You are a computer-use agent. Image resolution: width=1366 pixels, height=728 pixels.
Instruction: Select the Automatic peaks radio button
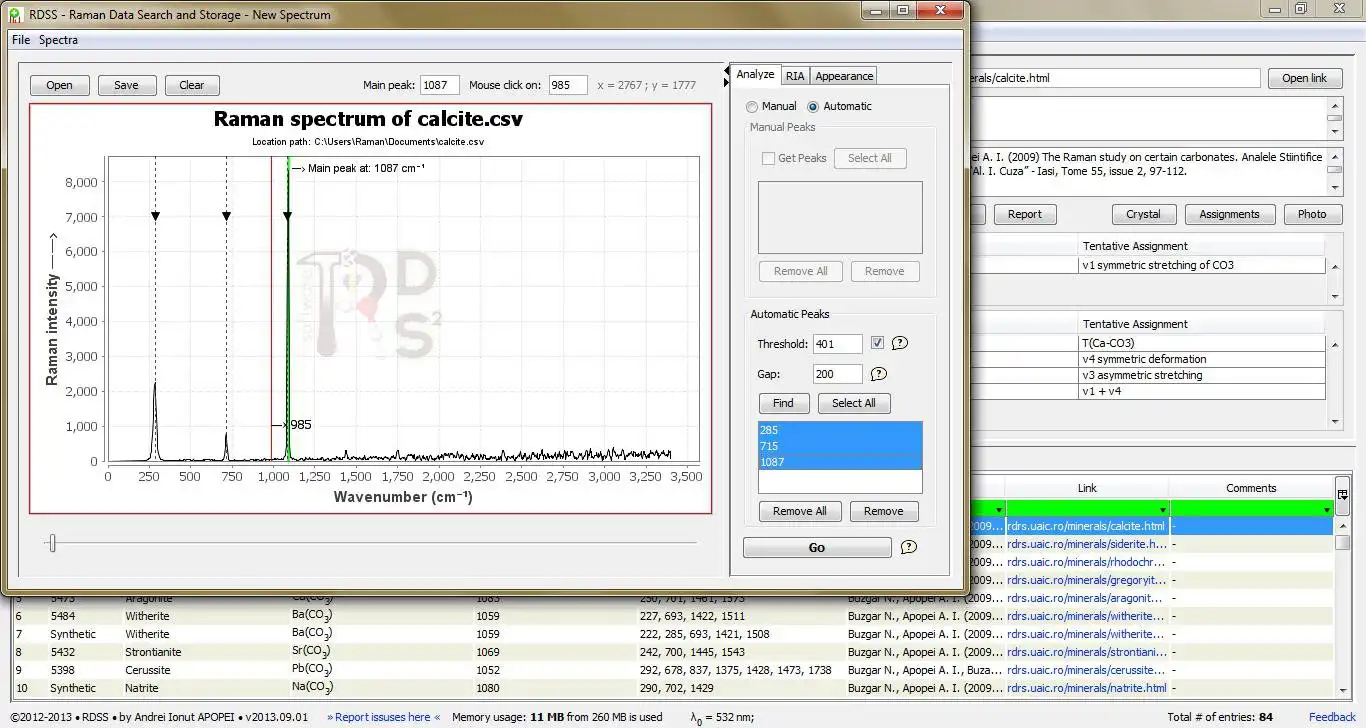[813, 106]
